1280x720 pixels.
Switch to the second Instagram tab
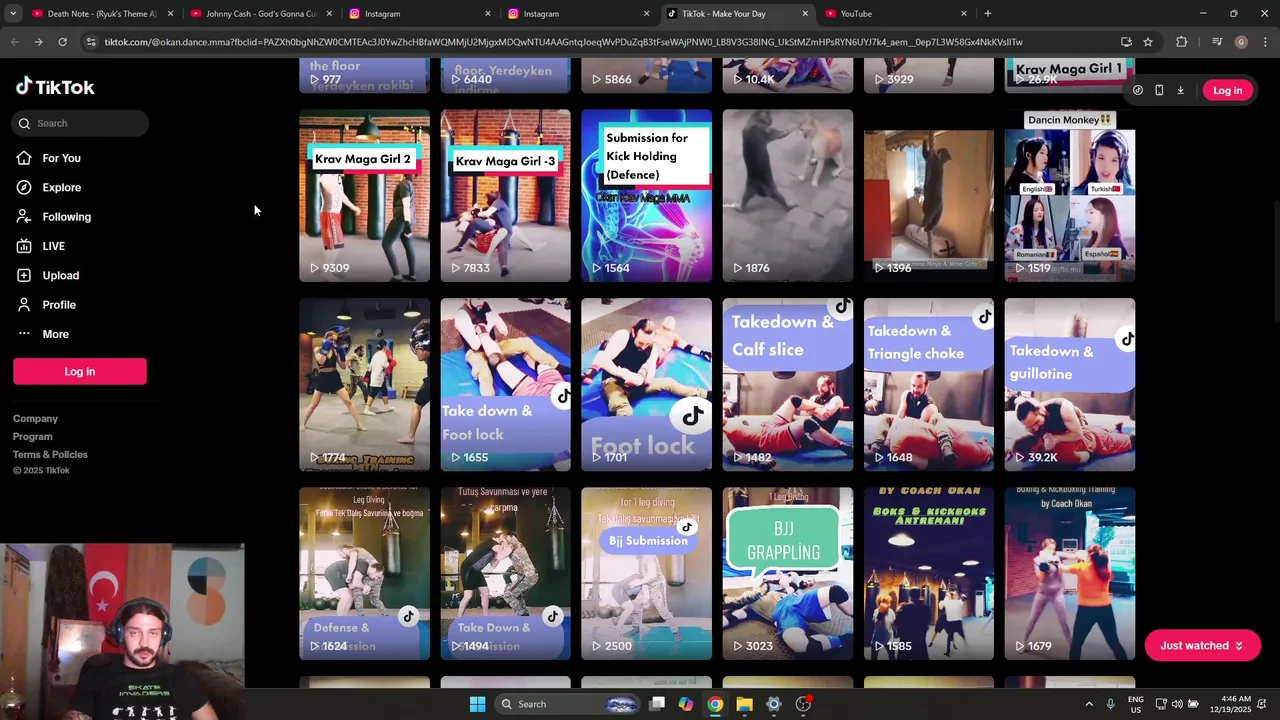tap(579, 14)
